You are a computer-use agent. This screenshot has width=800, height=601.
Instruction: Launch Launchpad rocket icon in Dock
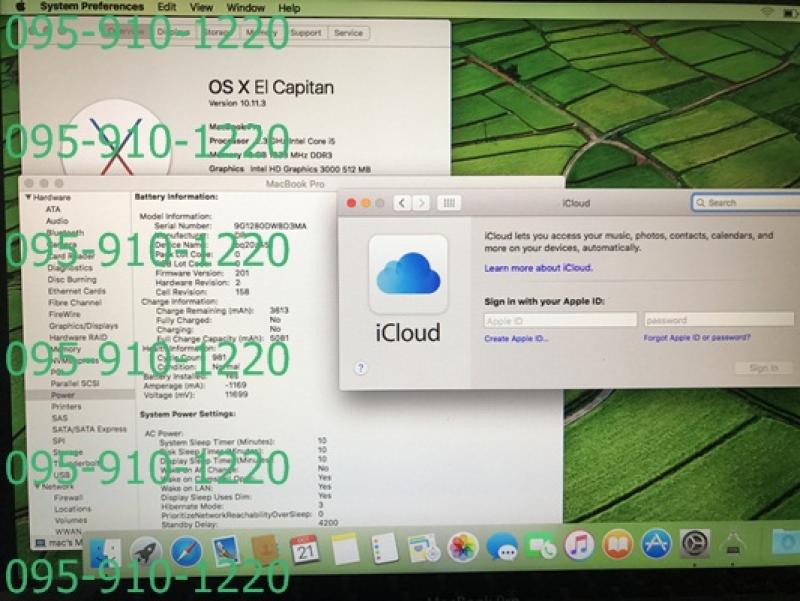click(146, 553)
